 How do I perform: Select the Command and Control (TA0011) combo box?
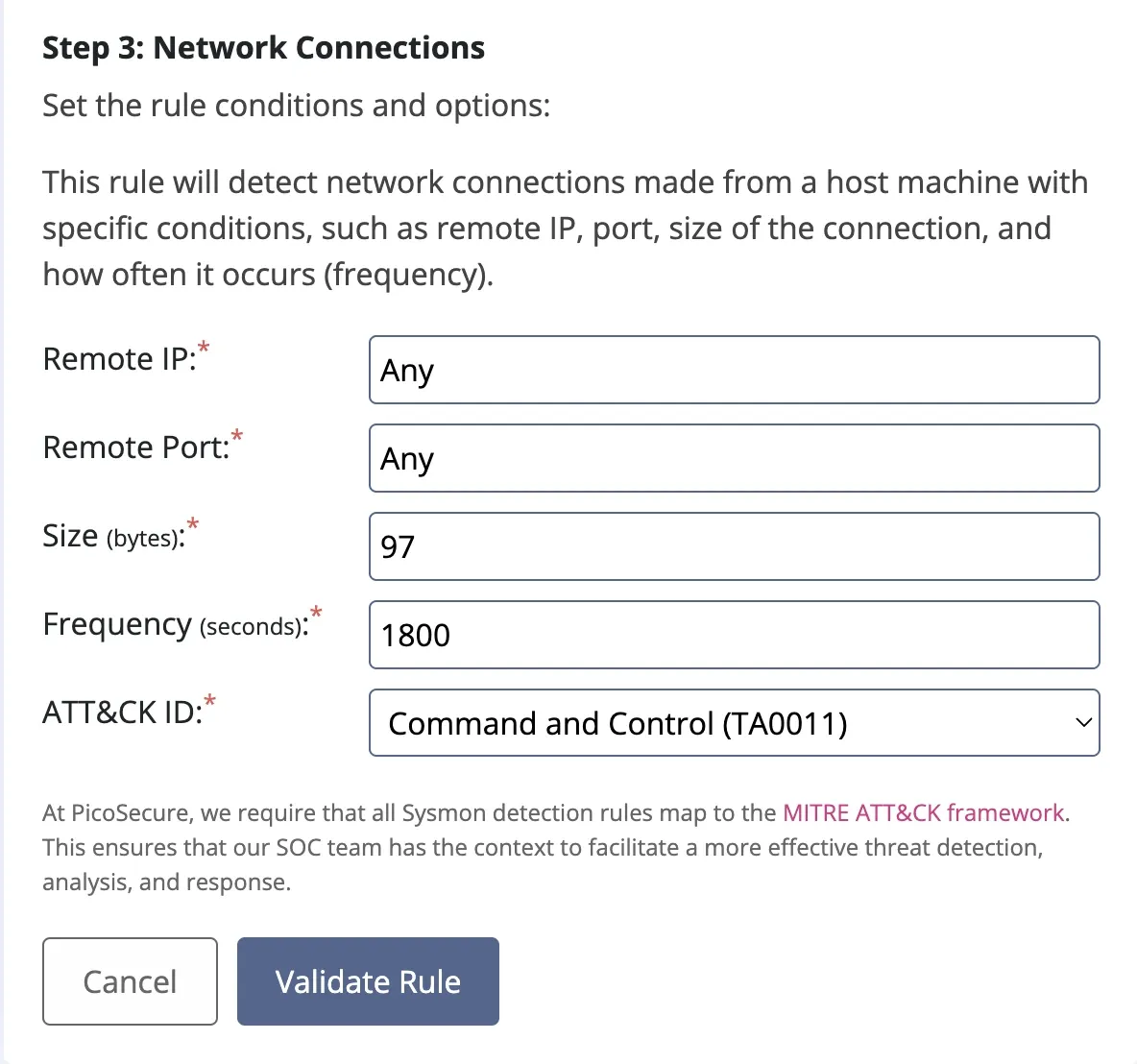coord(734,722)
